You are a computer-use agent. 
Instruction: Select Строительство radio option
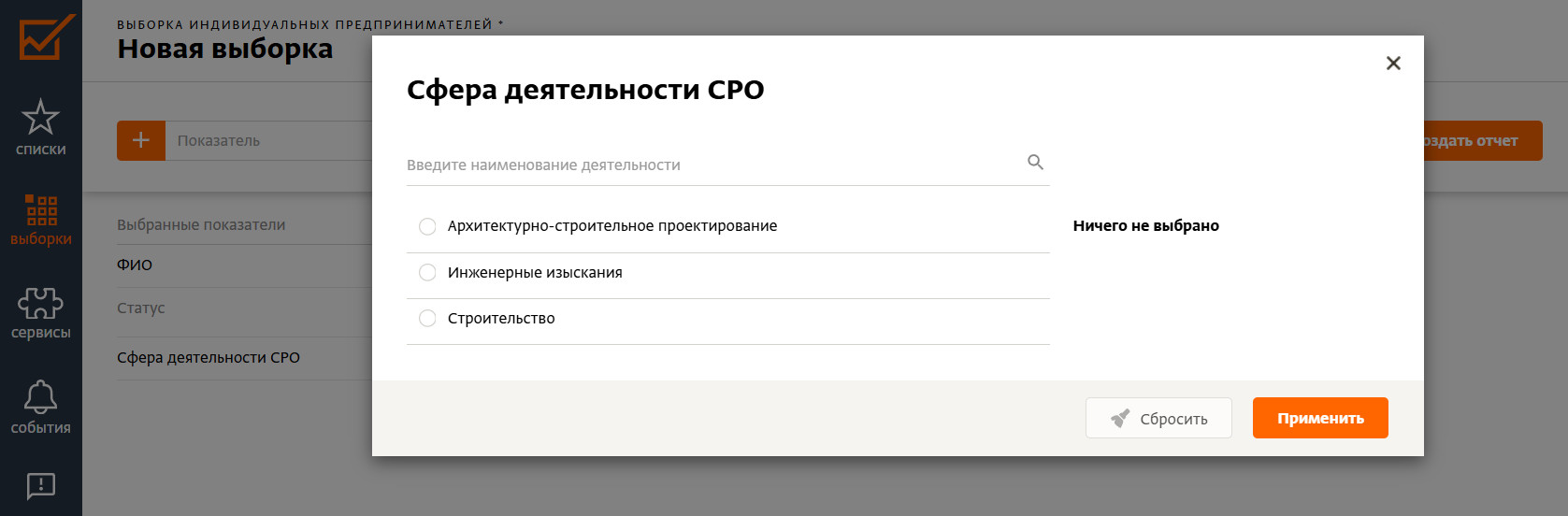(427, 318)
